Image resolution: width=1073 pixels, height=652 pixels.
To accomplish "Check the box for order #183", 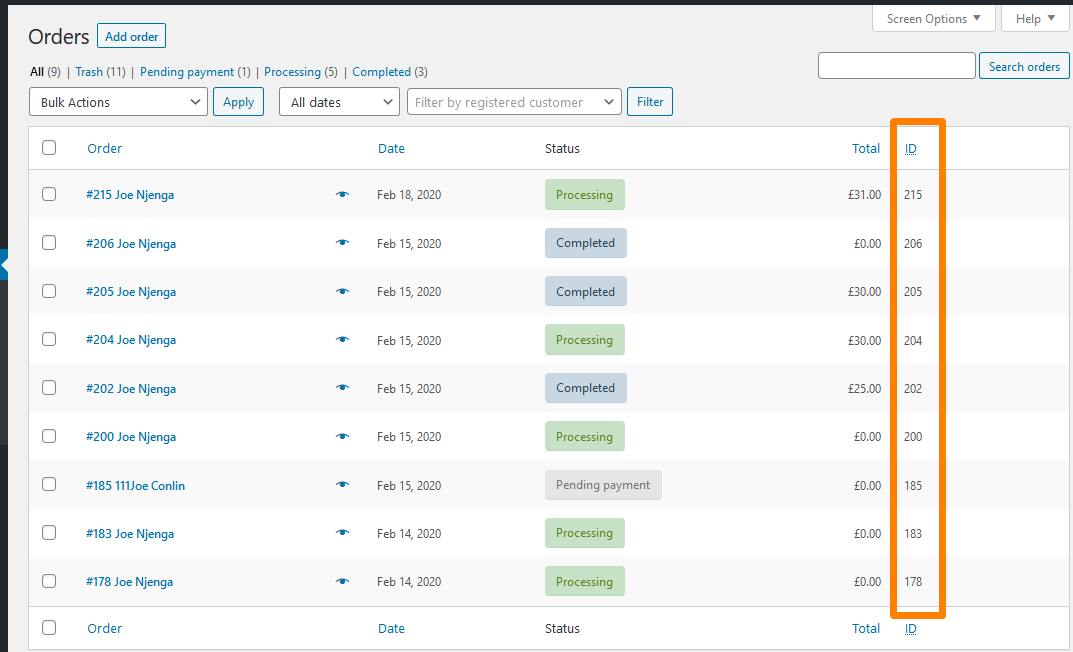I will point(49,533).
